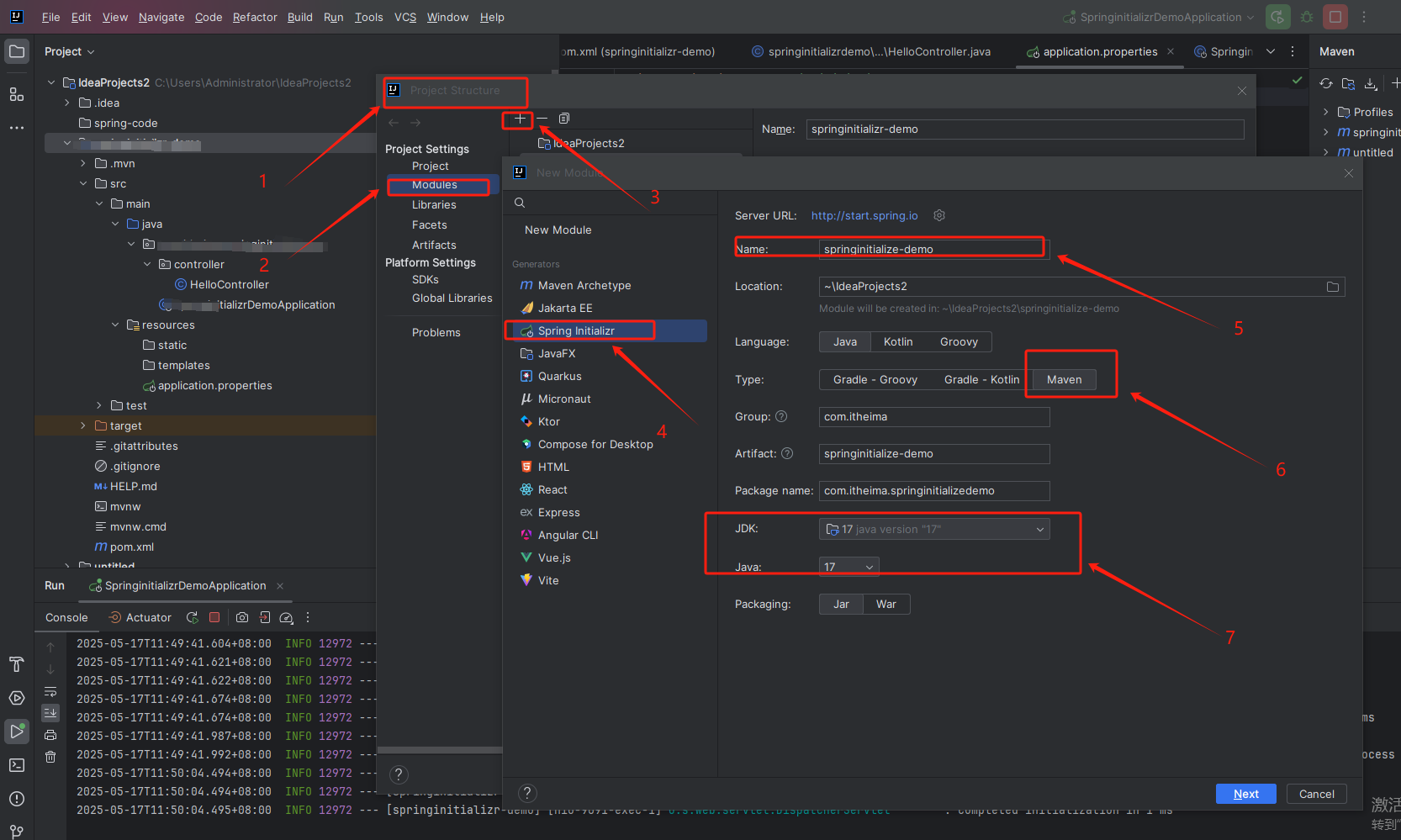This screenshot has width=1401, height=840.
Task: Open the Refactor menu
Action: point(255,17)
